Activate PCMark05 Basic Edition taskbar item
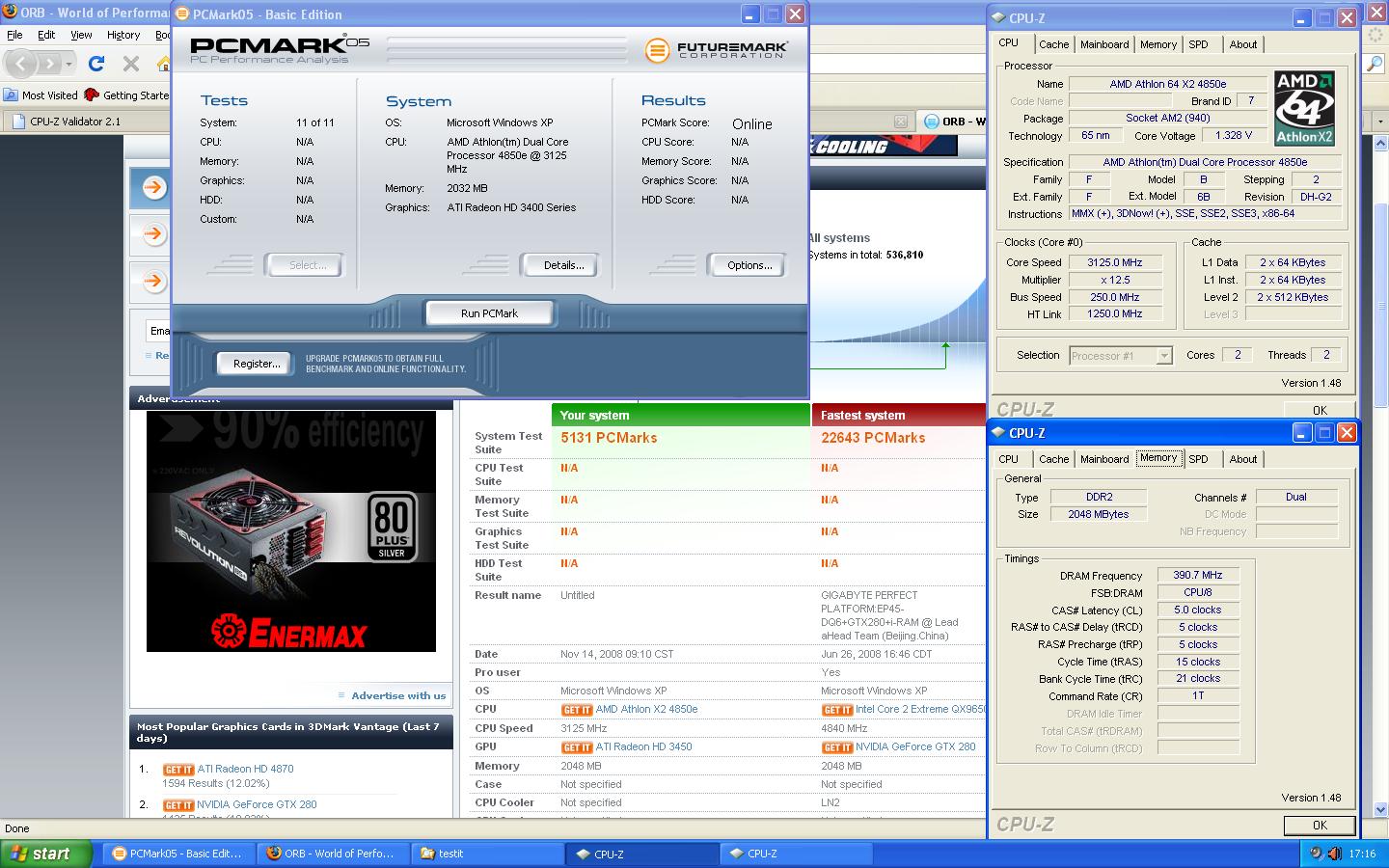The image size is (1389, 868). (x=177, y=854)
